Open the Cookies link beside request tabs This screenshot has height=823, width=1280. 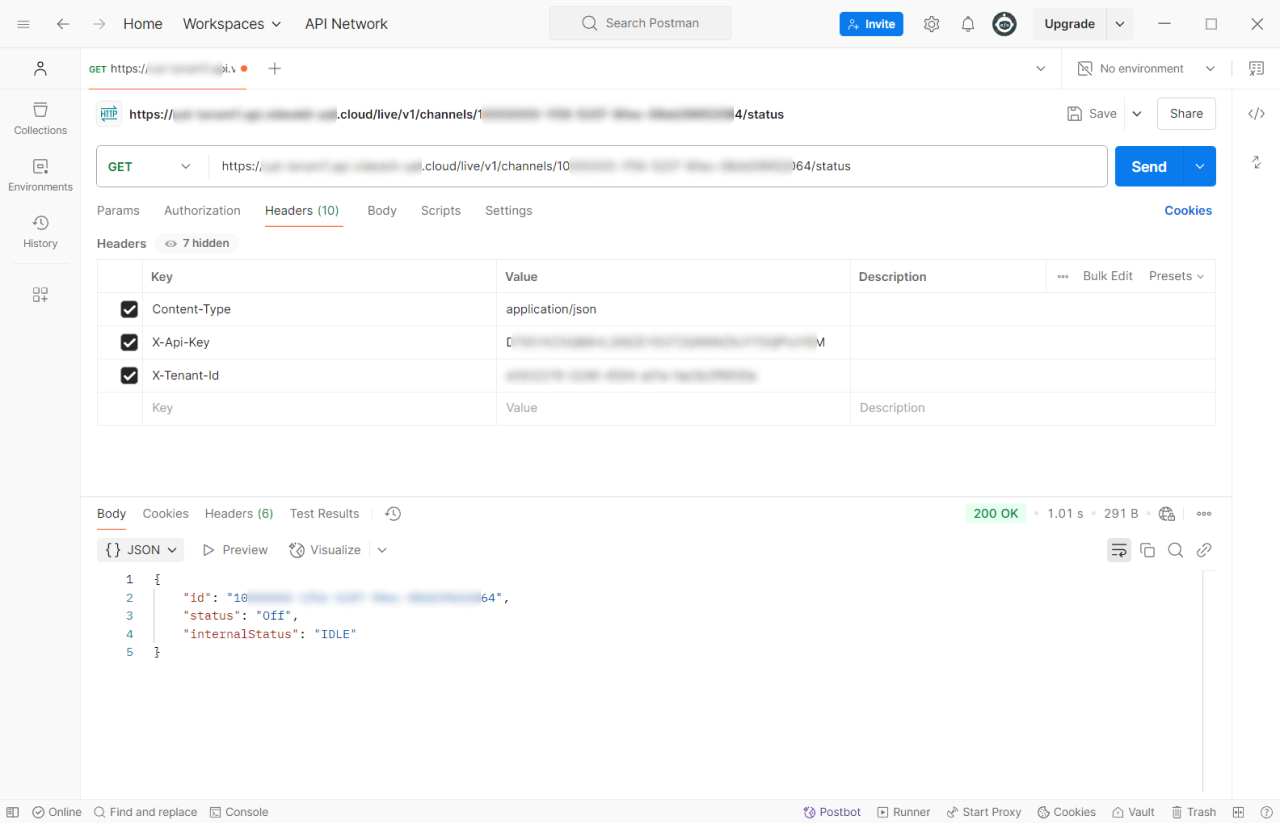pos(1188,211)
